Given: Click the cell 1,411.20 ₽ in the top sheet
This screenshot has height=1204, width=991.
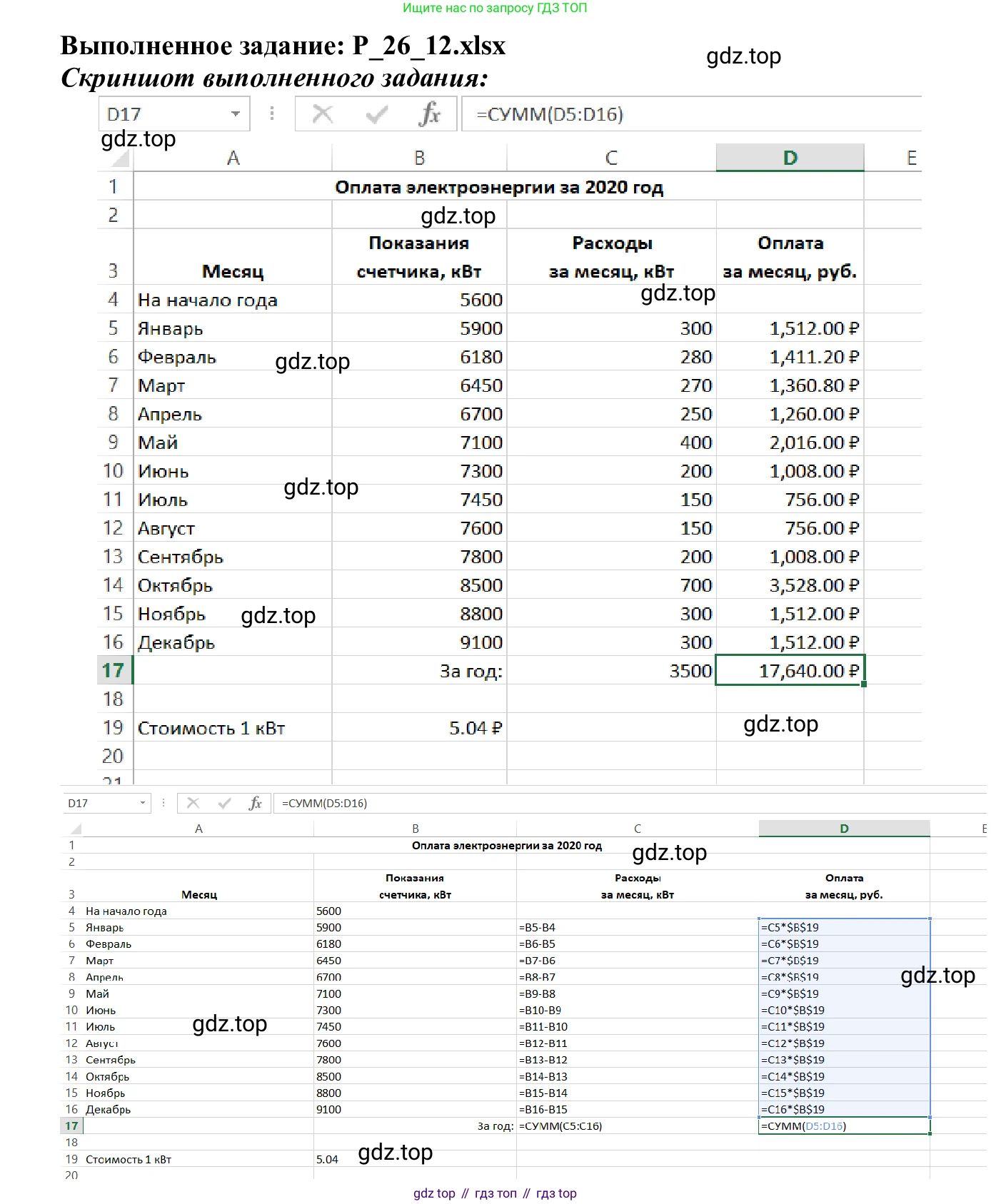Looking at the screenshot, I should point(790,357).
